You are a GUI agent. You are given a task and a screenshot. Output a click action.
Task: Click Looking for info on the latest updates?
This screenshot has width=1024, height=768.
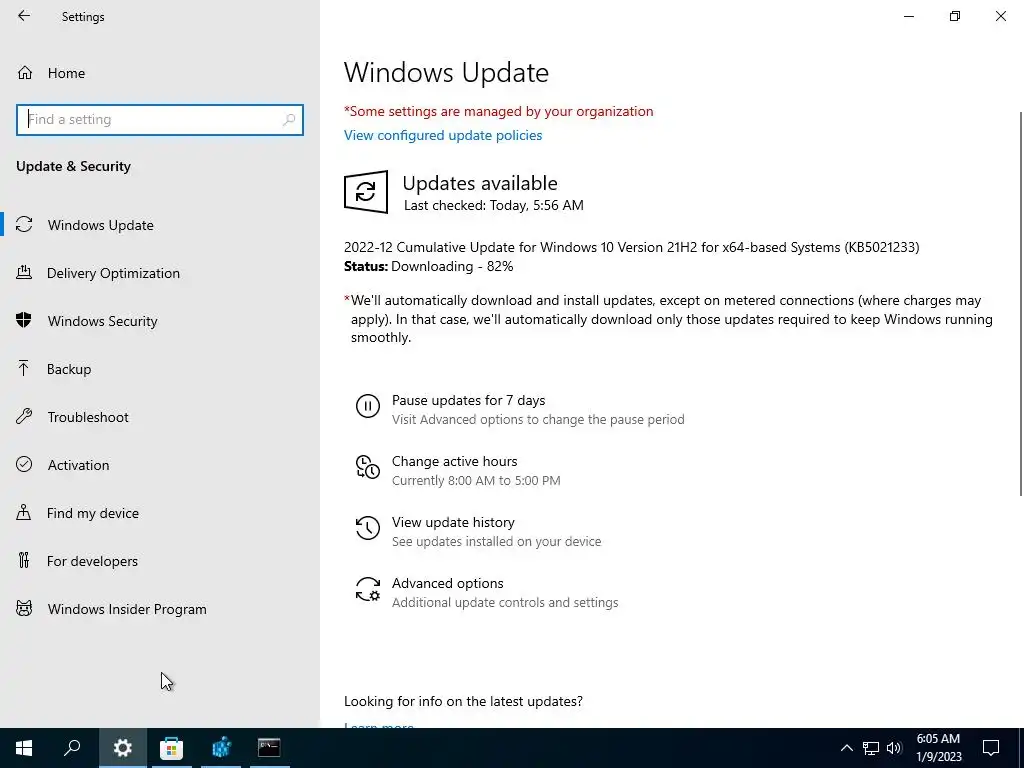point(463,701)
